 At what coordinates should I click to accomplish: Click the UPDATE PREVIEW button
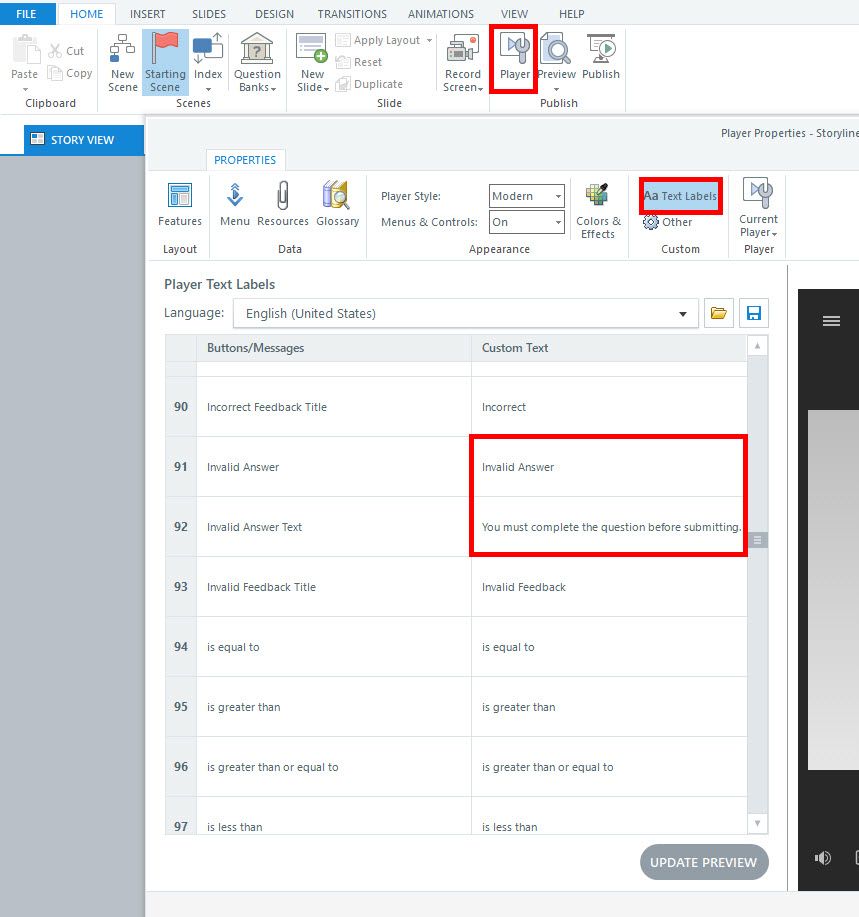pos(704,862)
